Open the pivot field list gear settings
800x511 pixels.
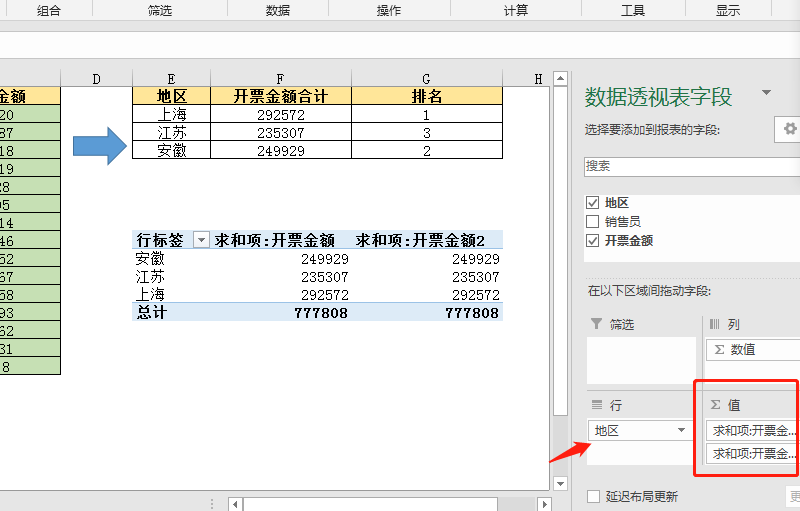coord(788,129)
